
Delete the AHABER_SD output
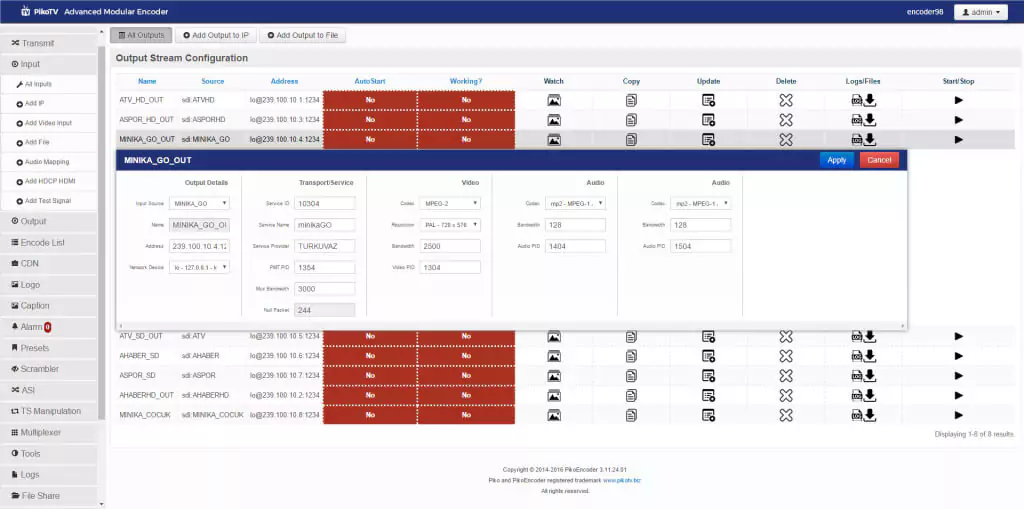pyautogui.click(x=786, y=356)
